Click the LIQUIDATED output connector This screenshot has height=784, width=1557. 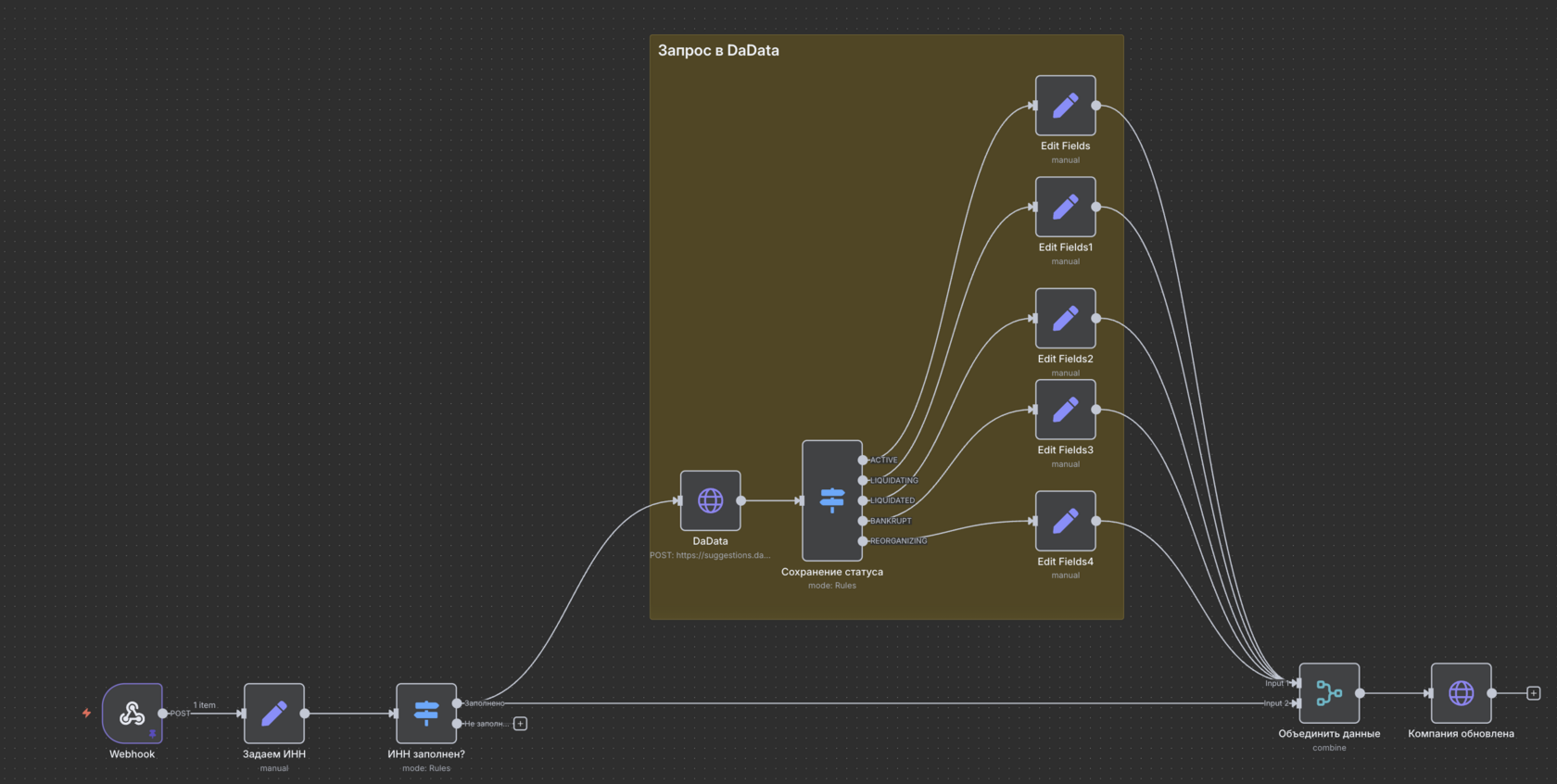coord(863,500)
